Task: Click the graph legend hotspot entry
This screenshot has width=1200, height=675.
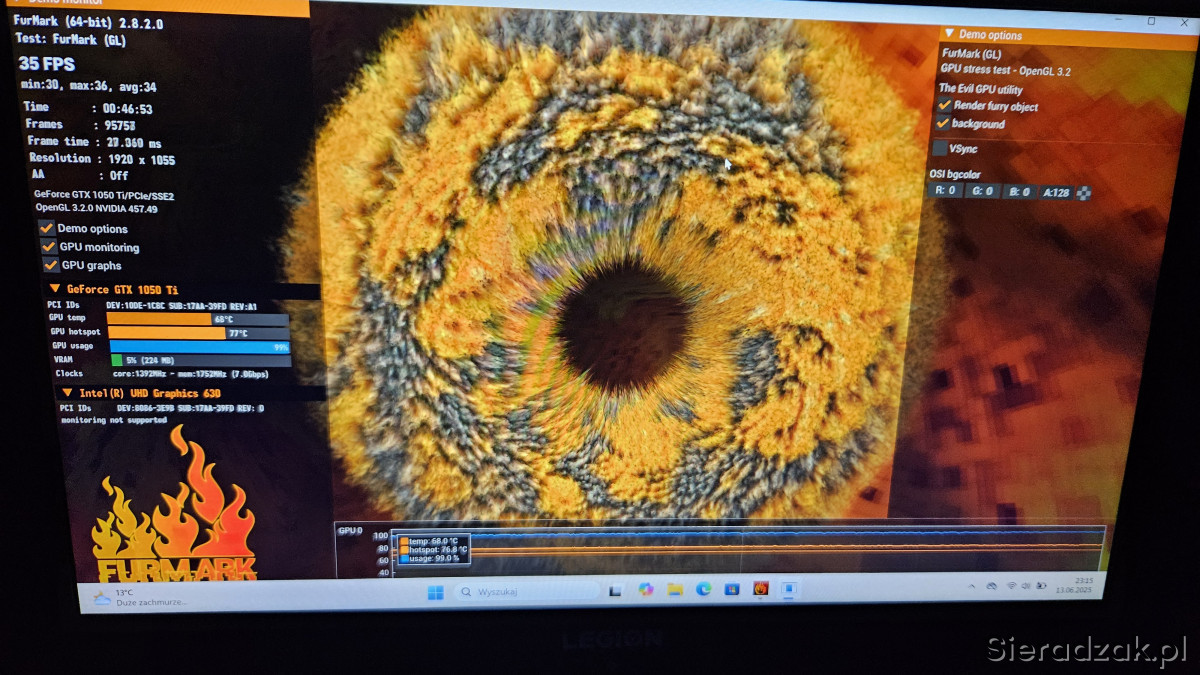Action: (x=434, y=549)
